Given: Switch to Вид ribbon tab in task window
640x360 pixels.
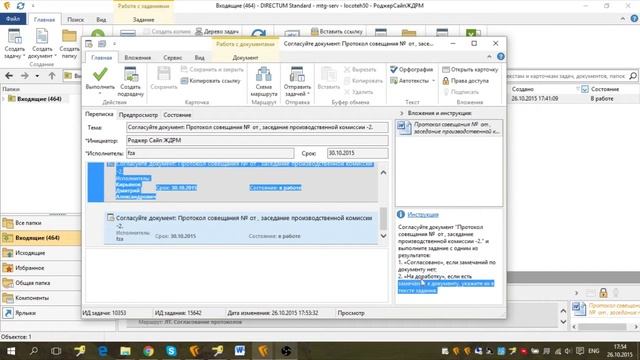Looking at the screenshot, I should [x=199, y=58].
